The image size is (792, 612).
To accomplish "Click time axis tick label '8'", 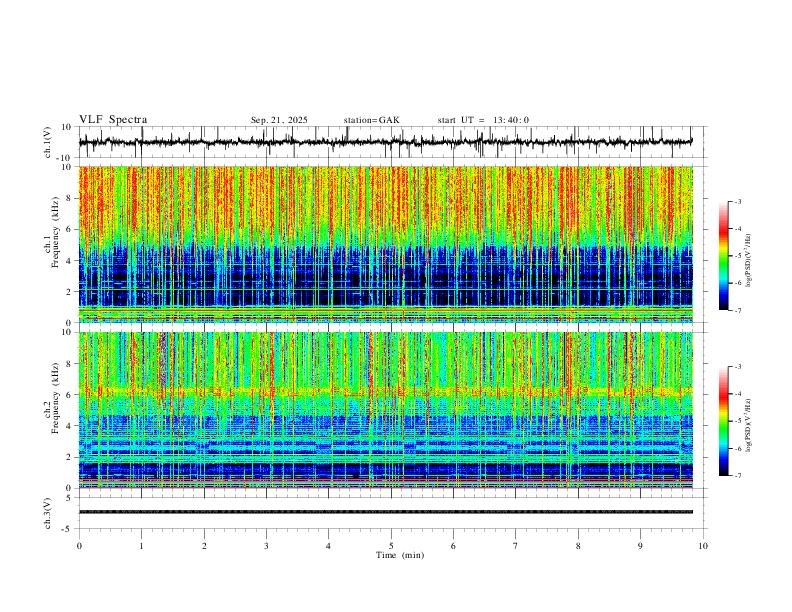I will [x=578, y=546].
